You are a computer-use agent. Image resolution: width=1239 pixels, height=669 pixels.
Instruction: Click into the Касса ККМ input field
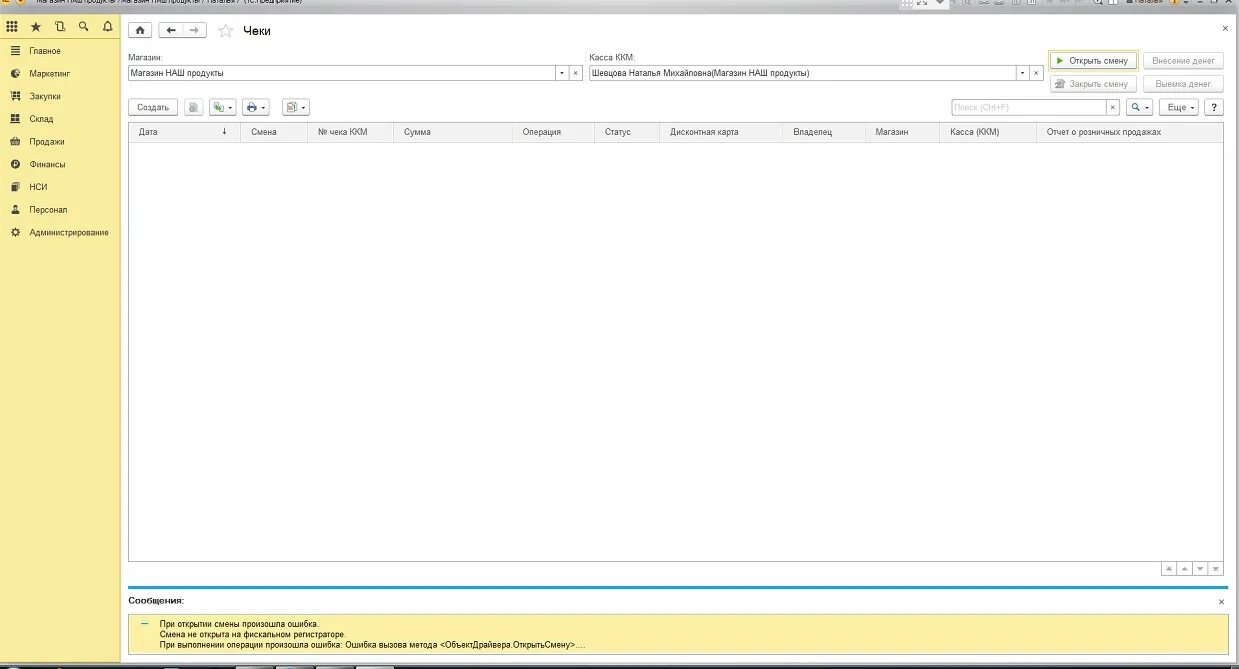point(803,73)
